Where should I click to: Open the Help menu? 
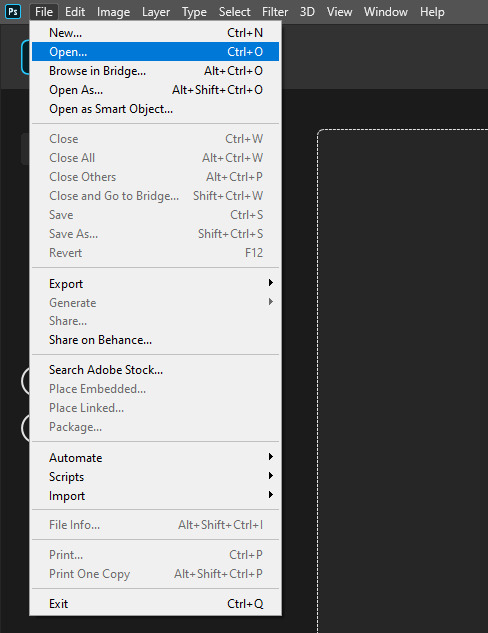click(432, 12)
